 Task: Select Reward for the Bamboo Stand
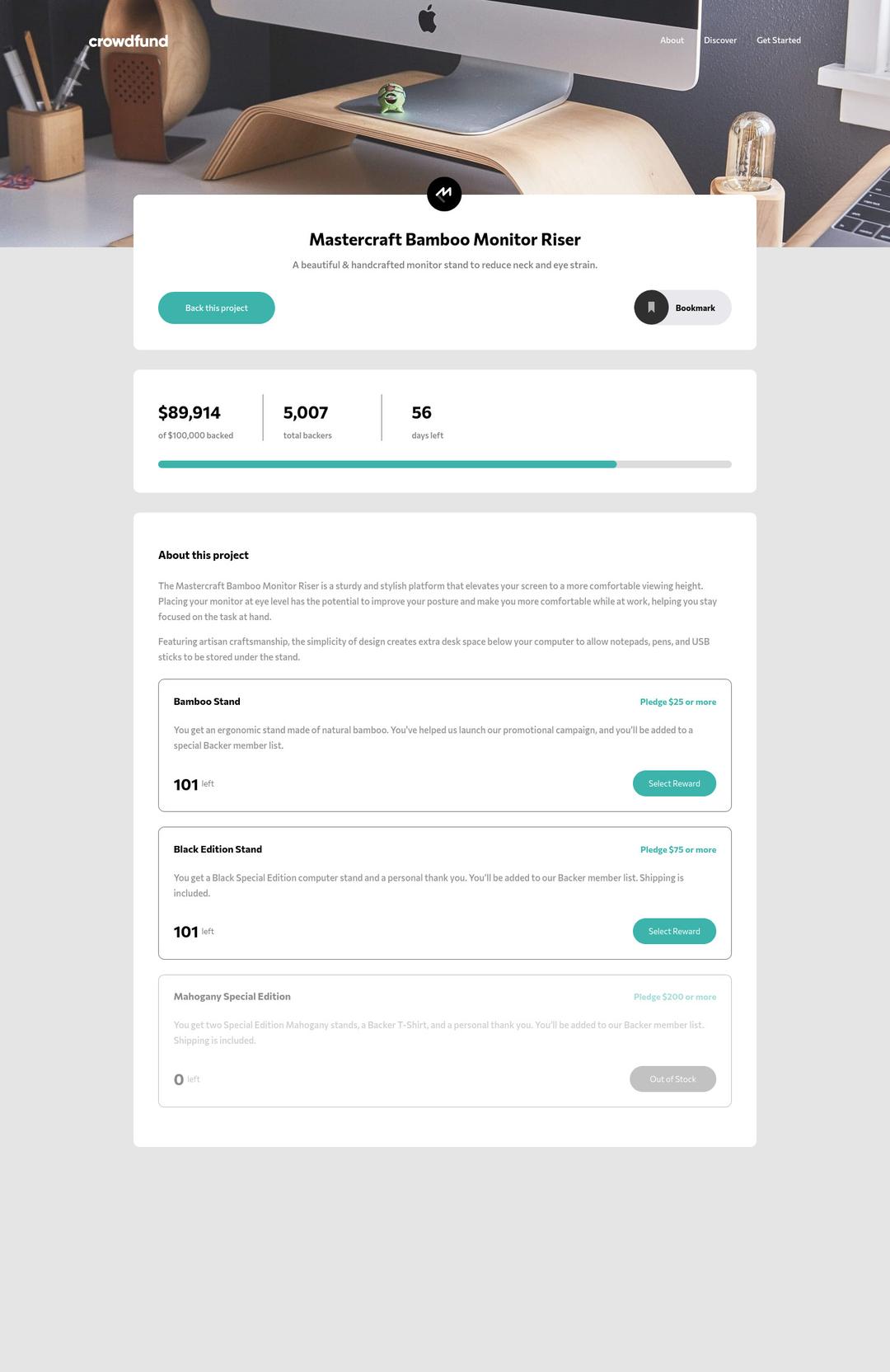coord(674,783)
